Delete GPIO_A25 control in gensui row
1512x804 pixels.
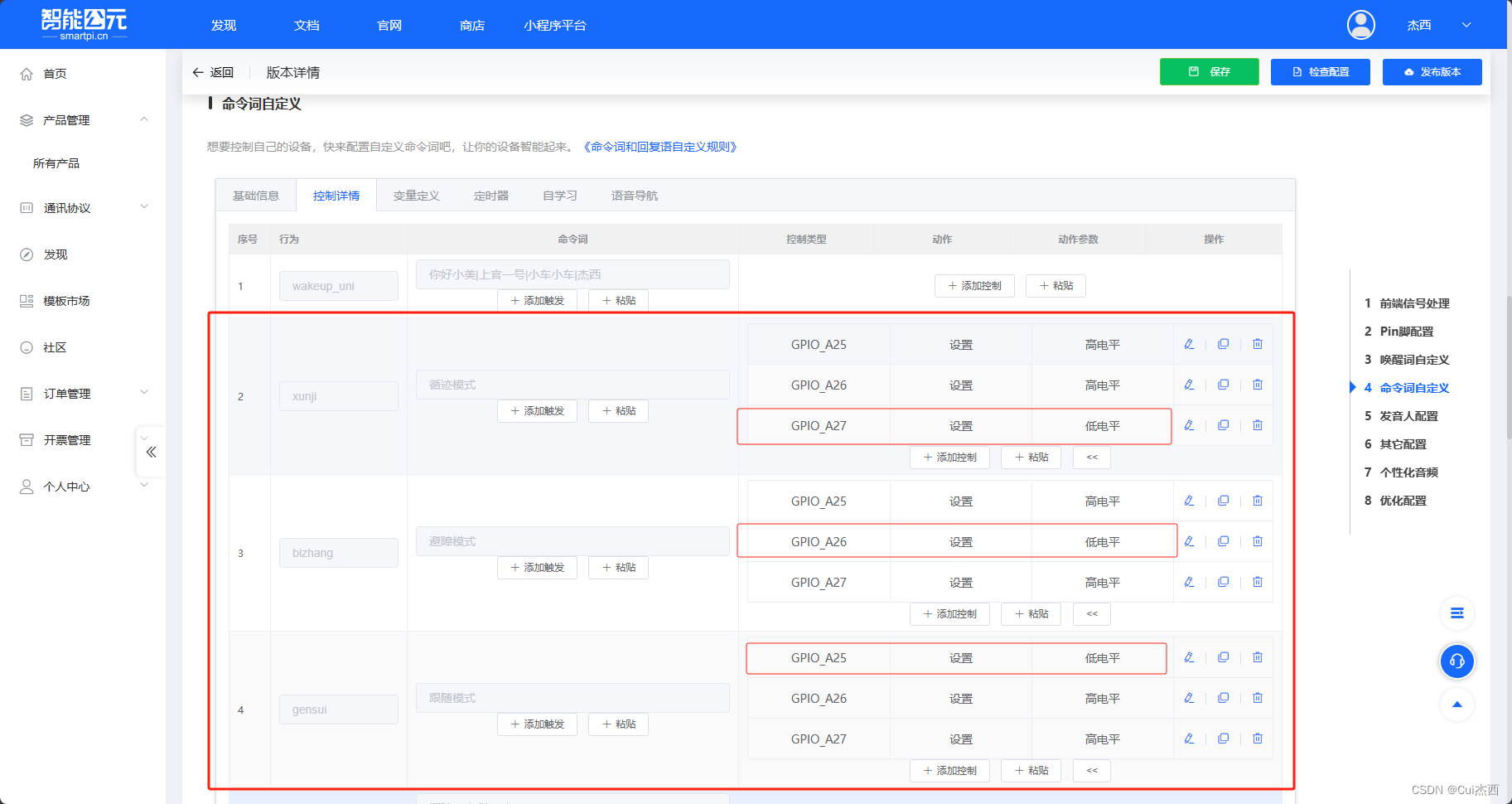pyautogui.click(x=1257, y=657)
